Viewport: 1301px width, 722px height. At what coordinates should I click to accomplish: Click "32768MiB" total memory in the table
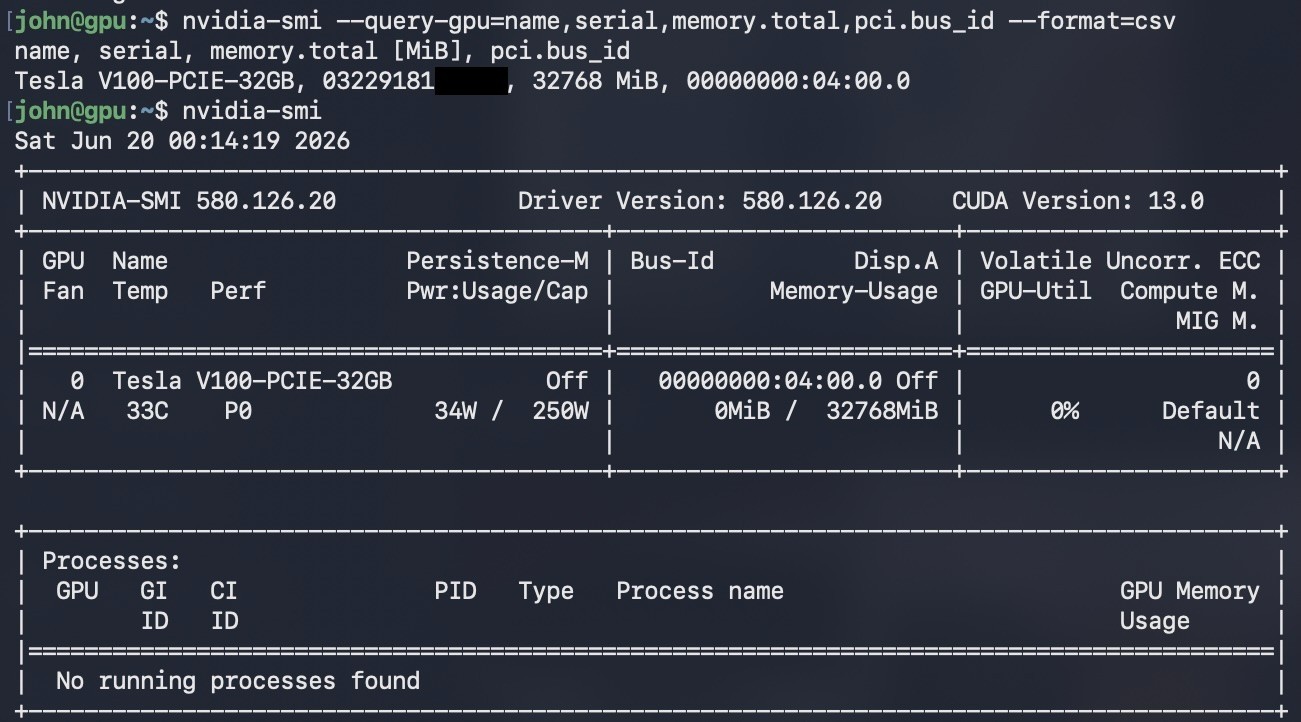coord(882,410)
